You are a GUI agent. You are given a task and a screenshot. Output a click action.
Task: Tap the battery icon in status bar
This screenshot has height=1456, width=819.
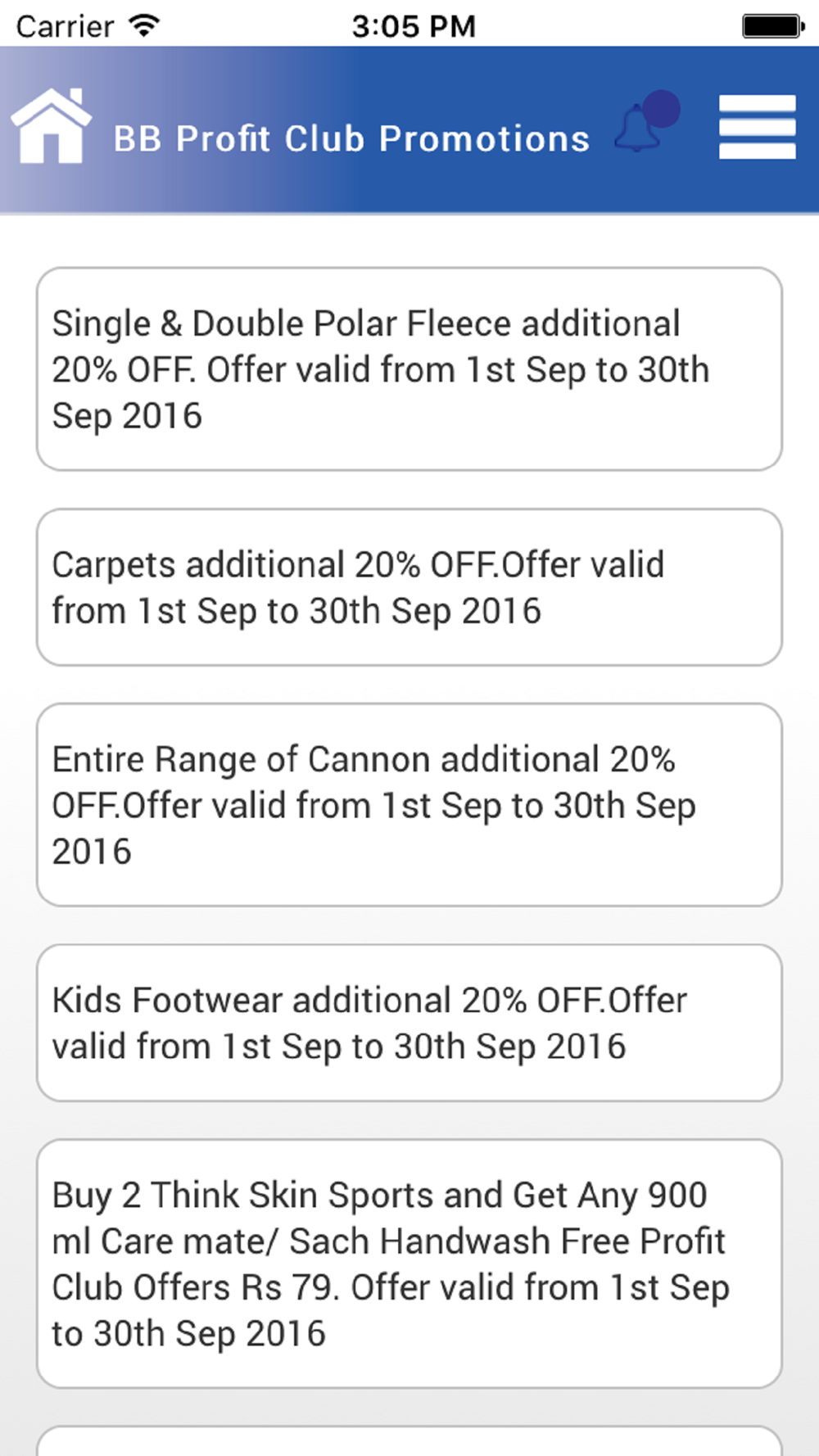coord(772,25)
